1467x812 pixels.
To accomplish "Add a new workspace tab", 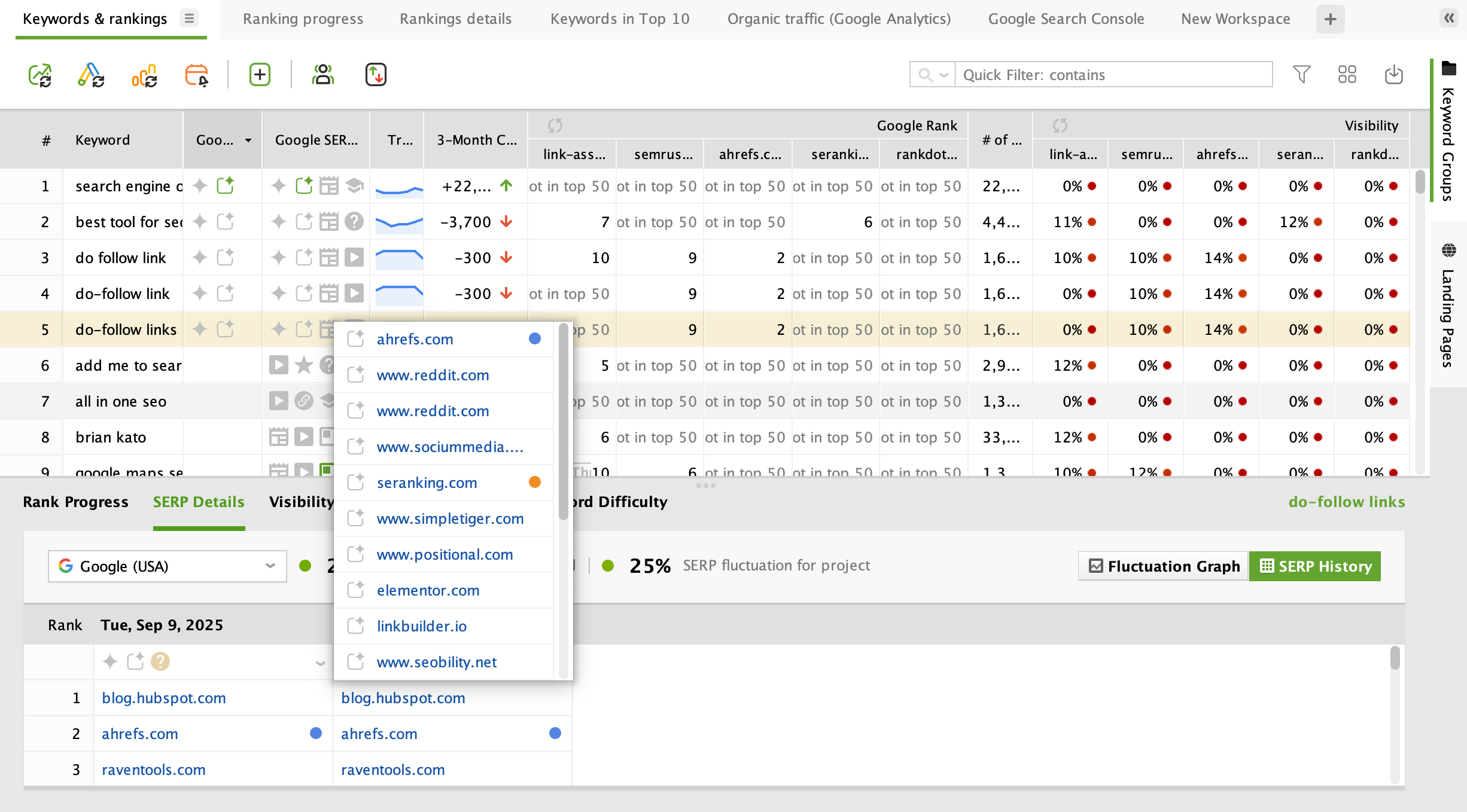I will pyautogui.click(x=1330, y=19).
